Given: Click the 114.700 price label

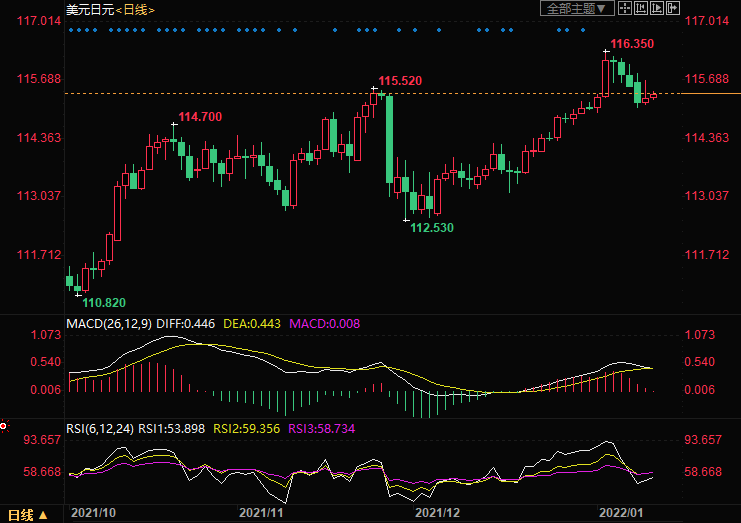Looking at the screenshot, I should pyautogui.click(x=199, y=117).
